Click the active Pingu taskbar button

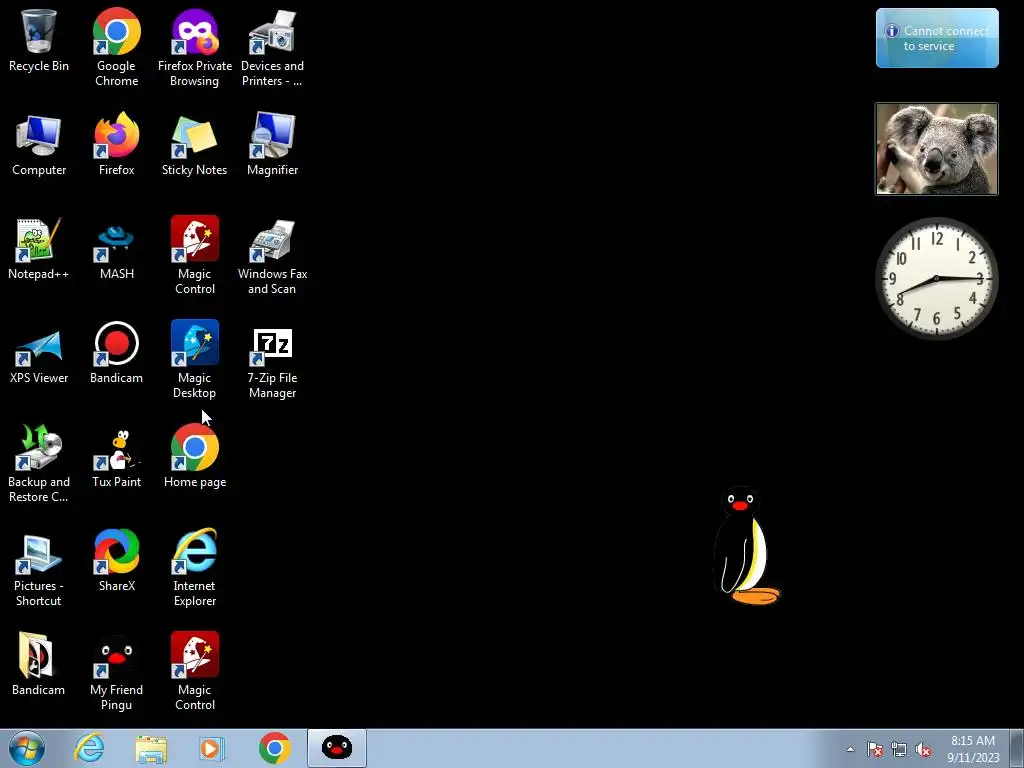337,748
